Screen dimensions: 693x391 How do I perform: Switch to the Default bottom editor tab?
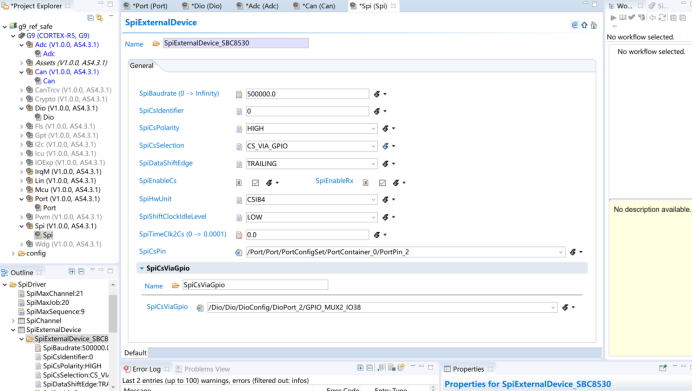click(135, 353)
